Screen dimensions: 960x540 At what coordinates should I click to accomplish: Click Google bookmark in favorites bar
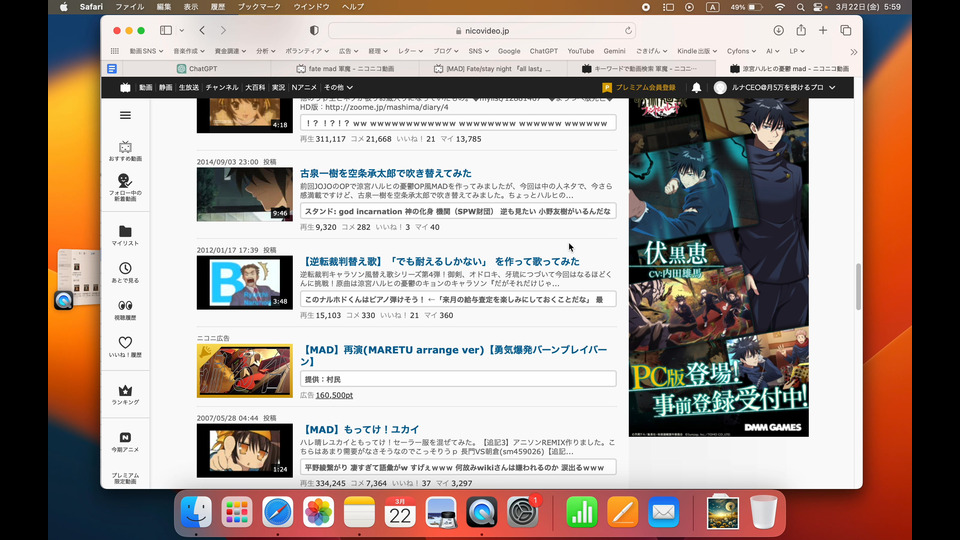pos(509,51)
